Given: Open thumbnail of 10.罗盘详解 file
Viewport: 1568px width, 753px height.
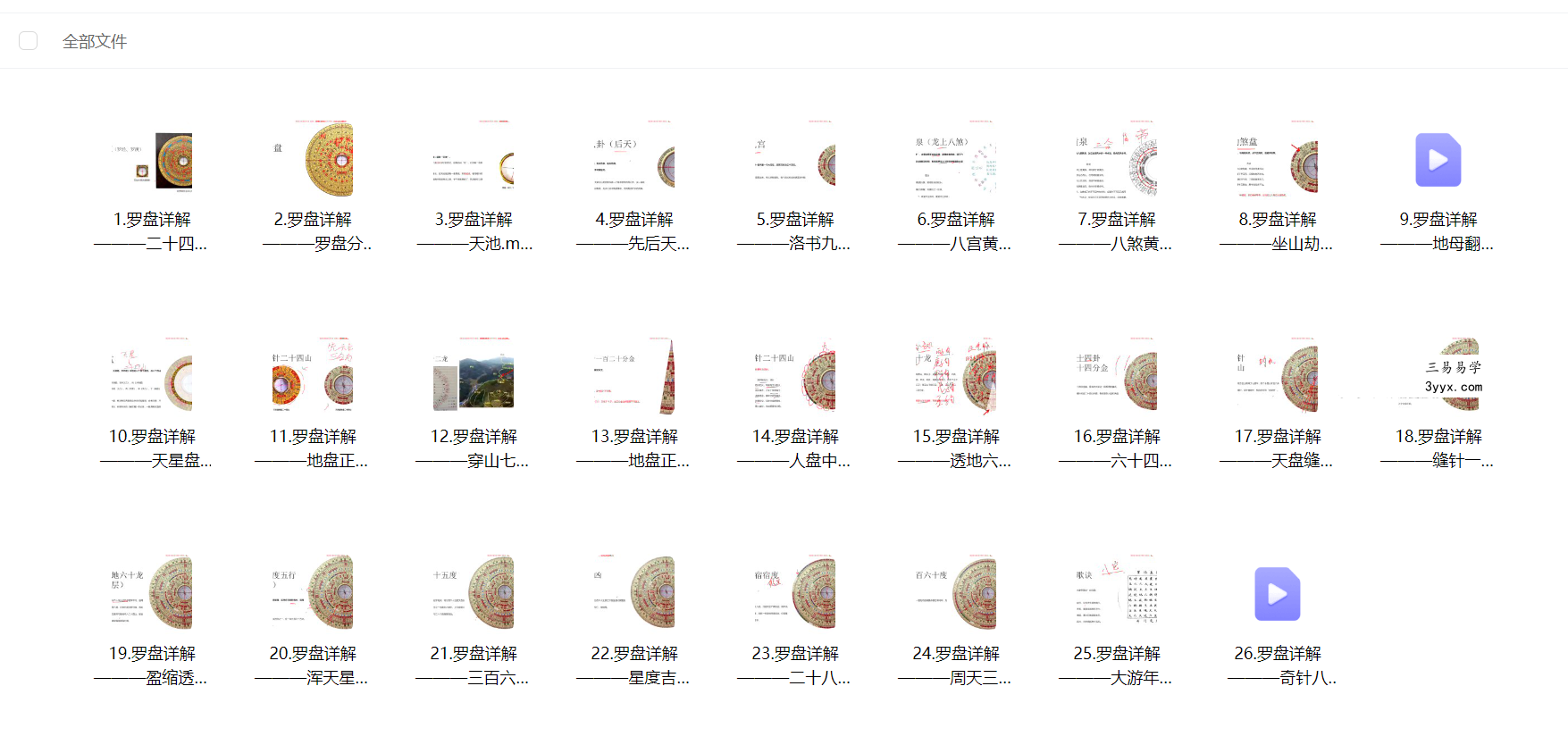Looking at the screenshot, I should point(152,377).
